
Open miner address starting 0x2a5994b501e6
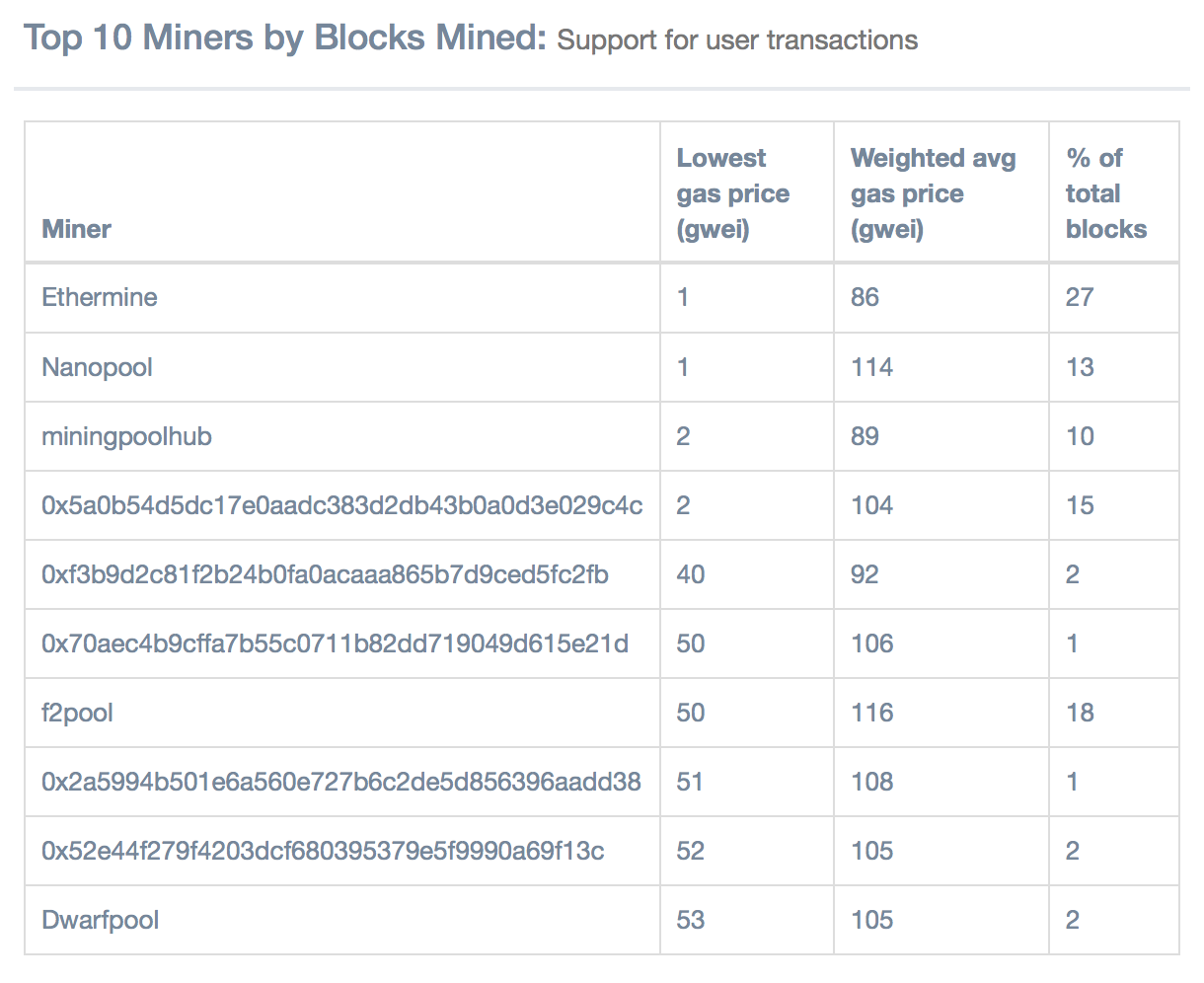(341, 782)
